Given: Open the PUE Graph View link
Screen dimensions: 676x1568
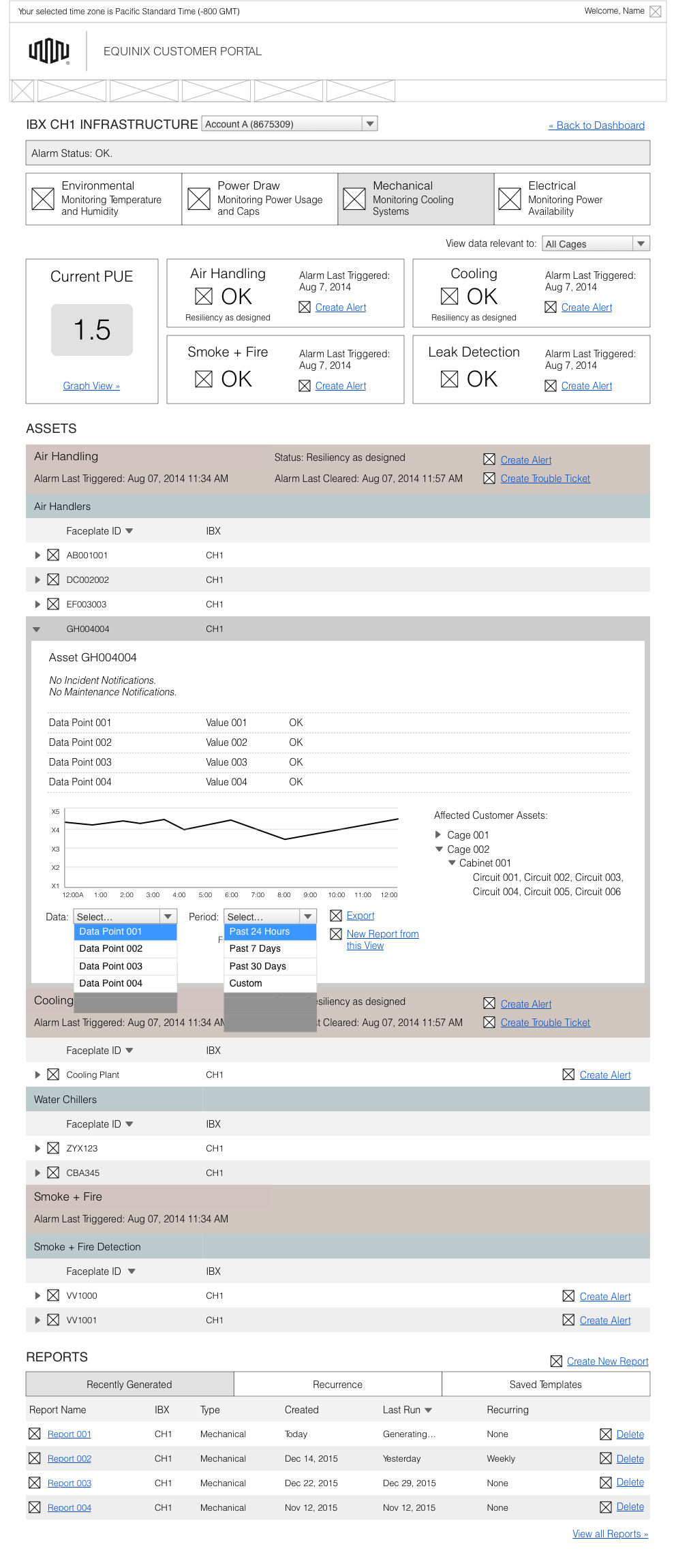Looking at the screenshot, I should point(91,386).
